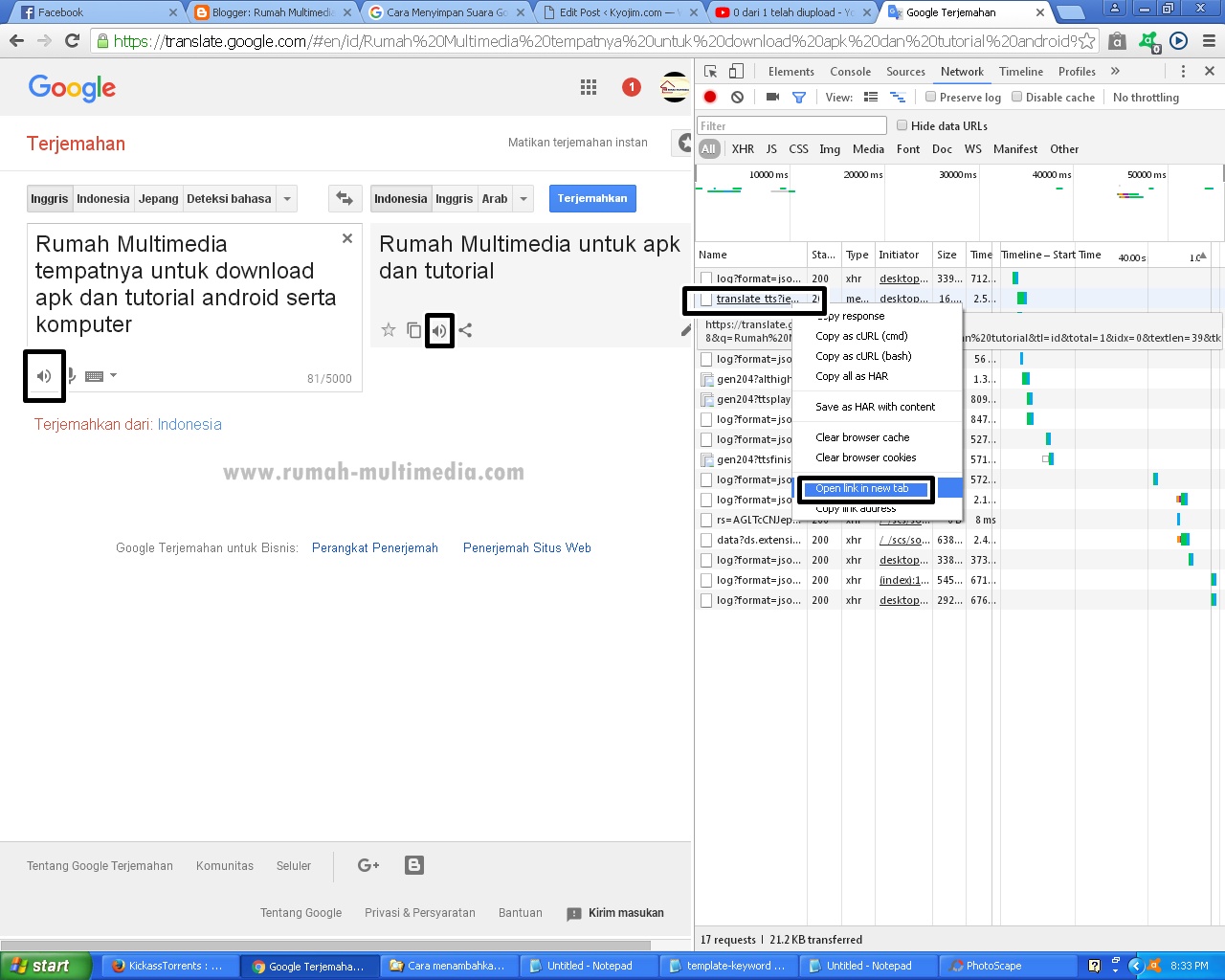Open the No throttling dropdown
The image size is (1225, 980).
[x=1146, y=97]
